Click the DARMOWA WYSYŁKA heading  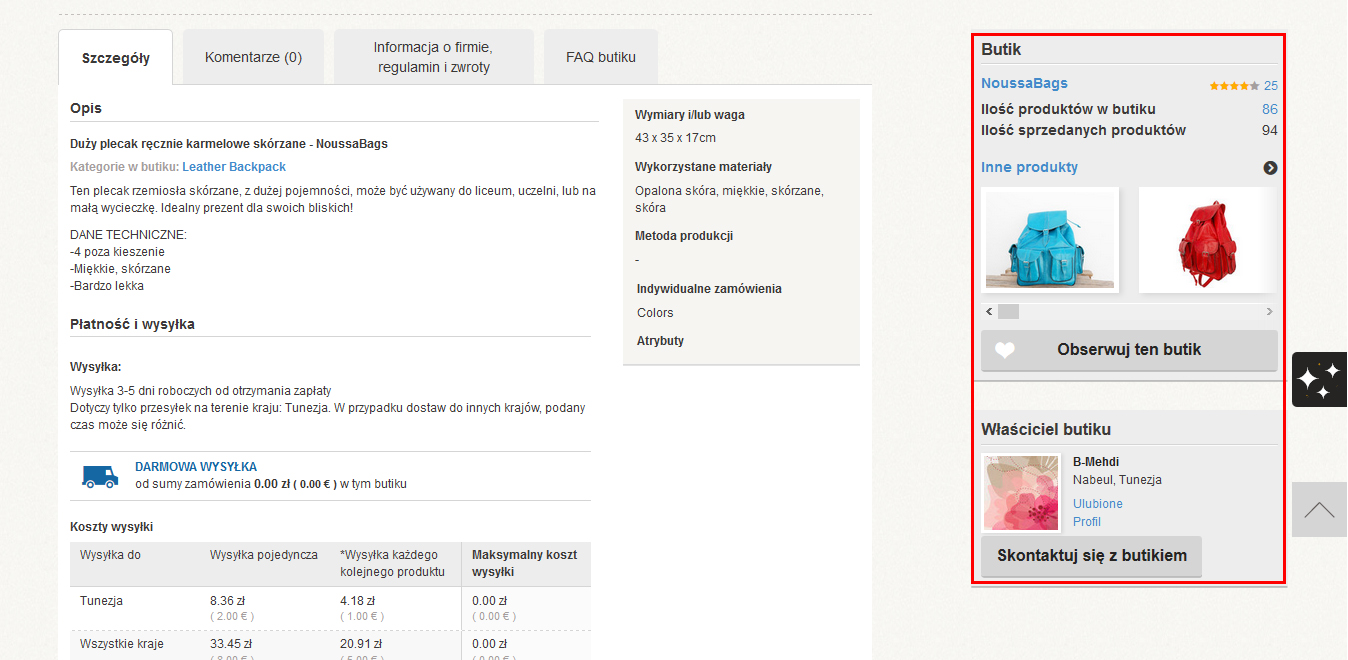click(196, 467)
